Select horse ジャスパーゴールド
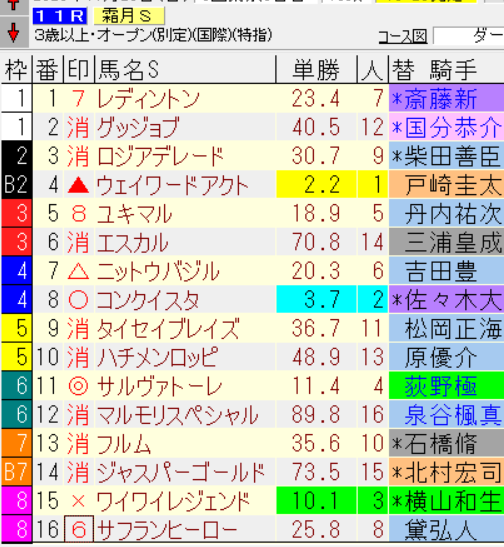 181,472
